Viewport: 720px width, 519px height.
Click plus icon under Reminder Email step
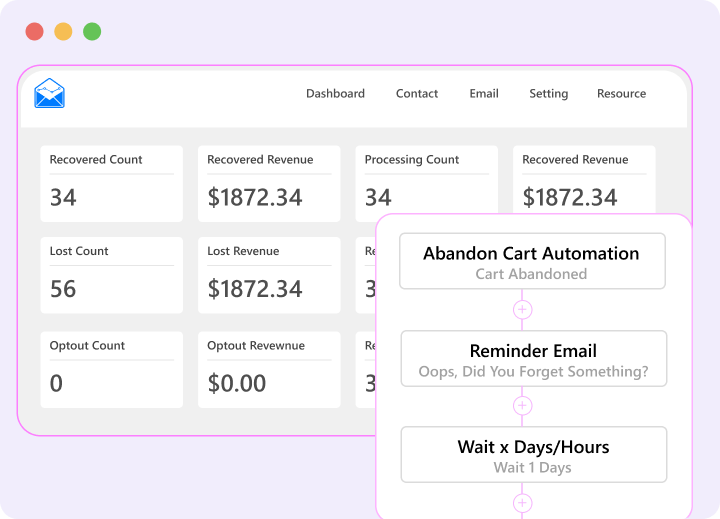click(x=522, y=406)
